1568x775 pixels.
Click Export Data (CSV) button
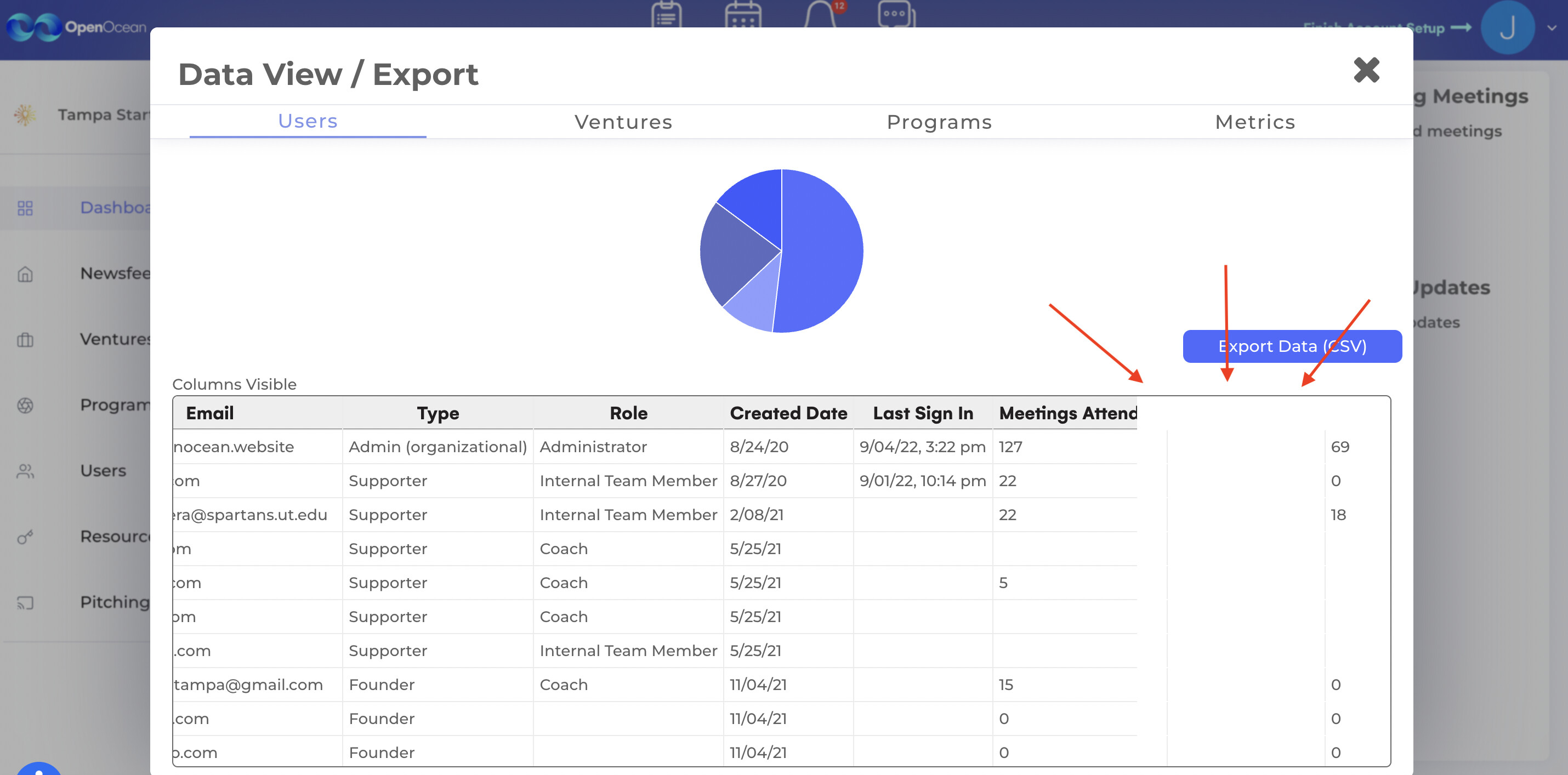click(1292, 346)
